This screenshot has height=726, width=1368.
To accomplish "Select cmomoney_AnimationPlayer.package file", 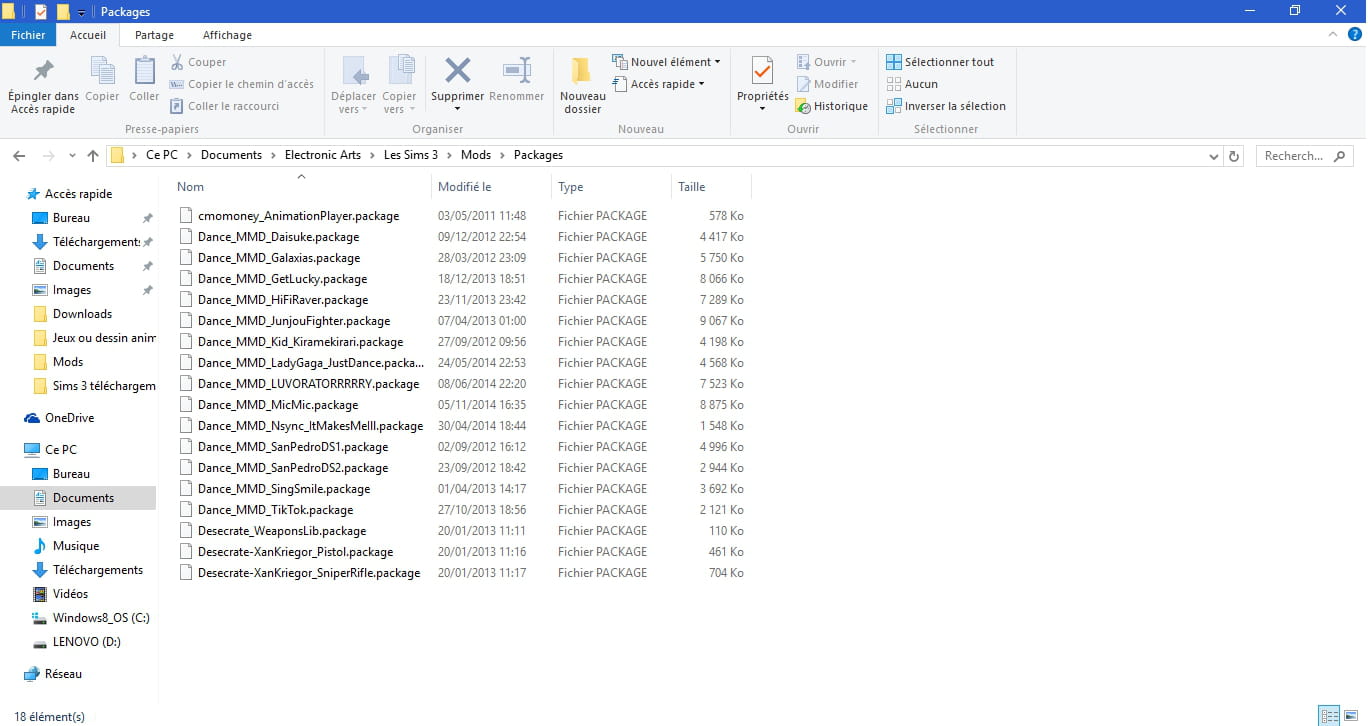I will click(x=298, y=216).
